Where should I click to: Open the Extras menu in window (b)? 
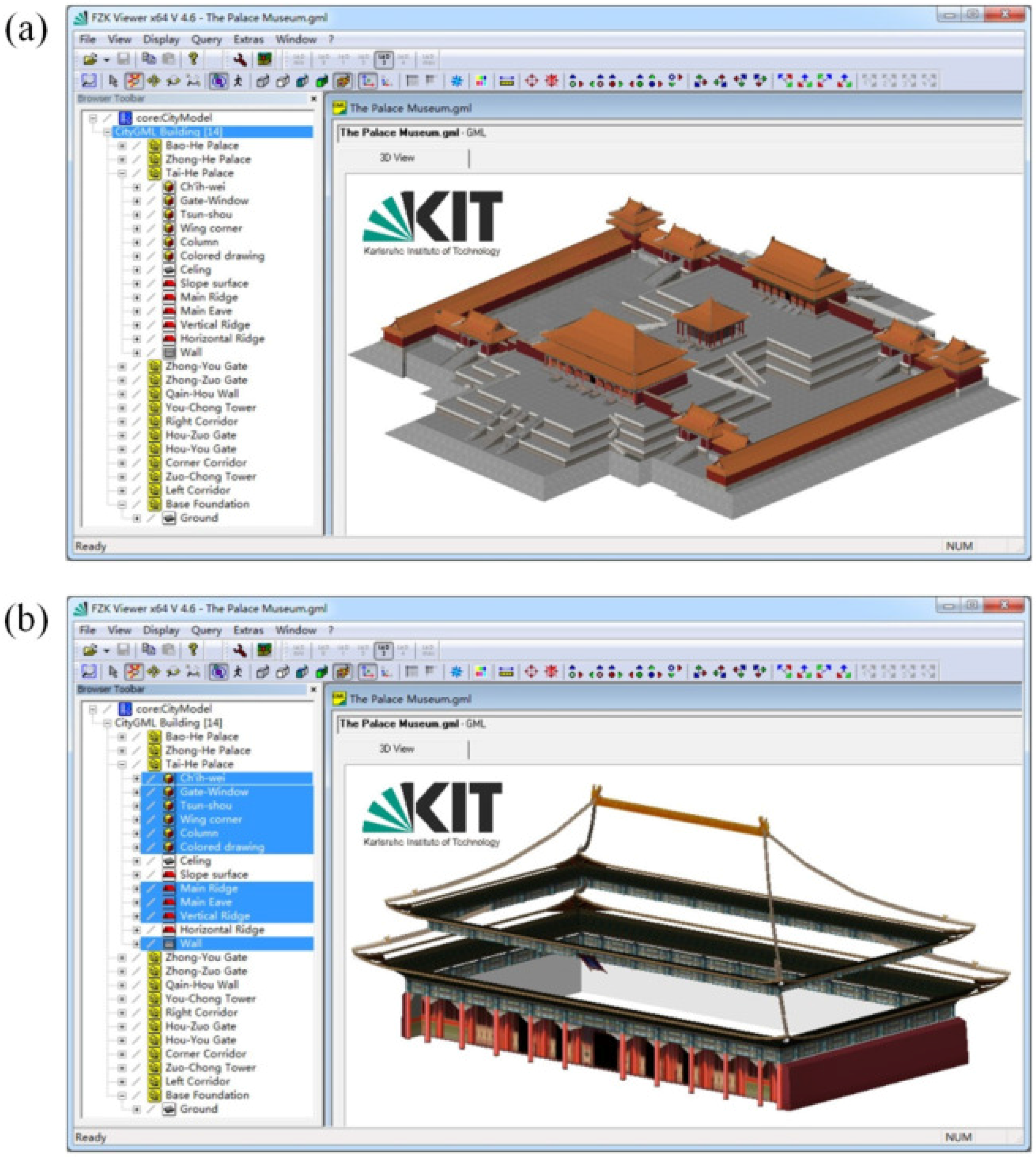pos(249,630)
